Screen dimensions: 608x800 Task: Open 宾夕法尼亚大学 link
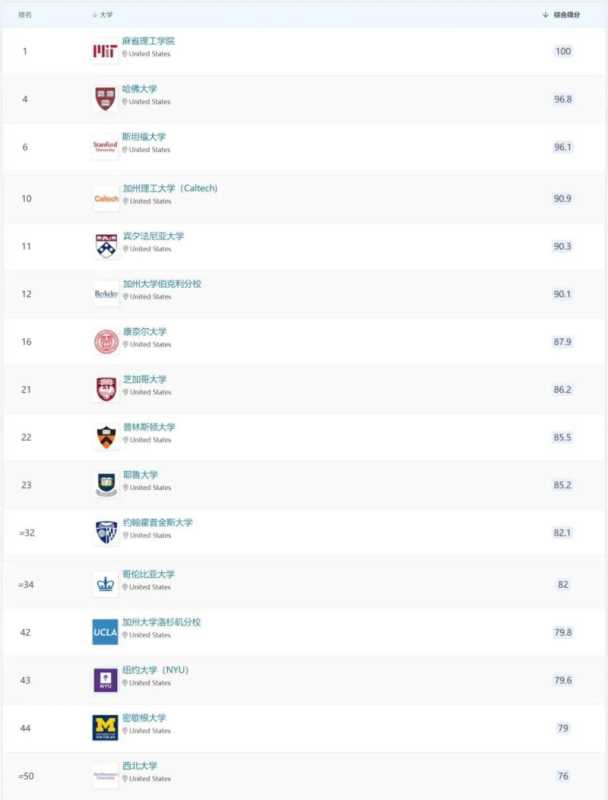tap(153, 236)
